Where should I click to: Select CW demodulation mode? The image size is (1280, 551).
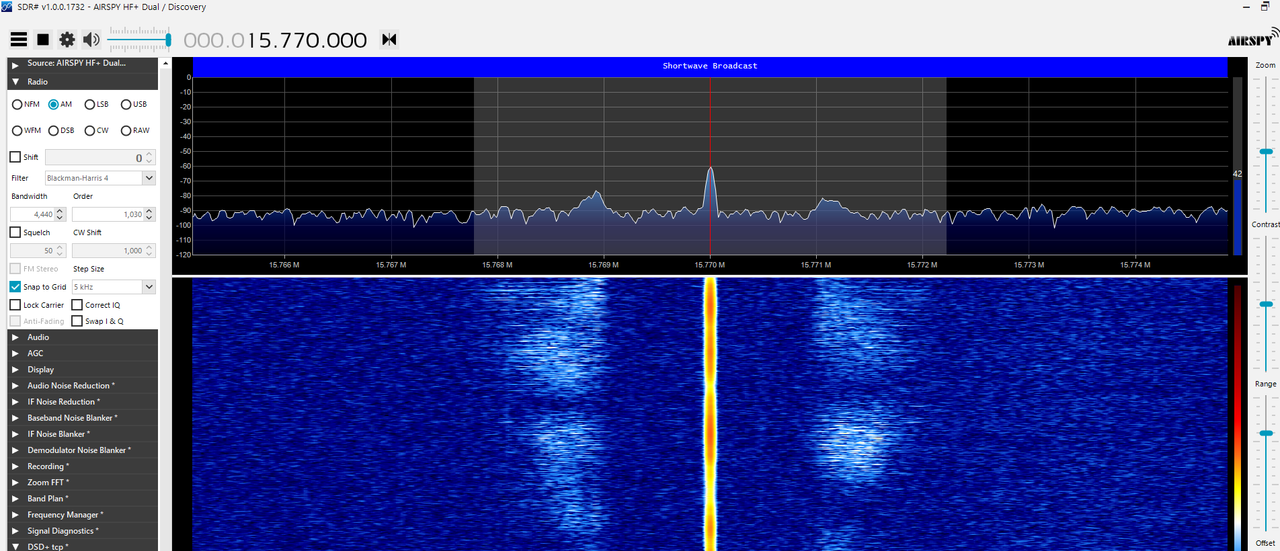[x=97, y=130]
